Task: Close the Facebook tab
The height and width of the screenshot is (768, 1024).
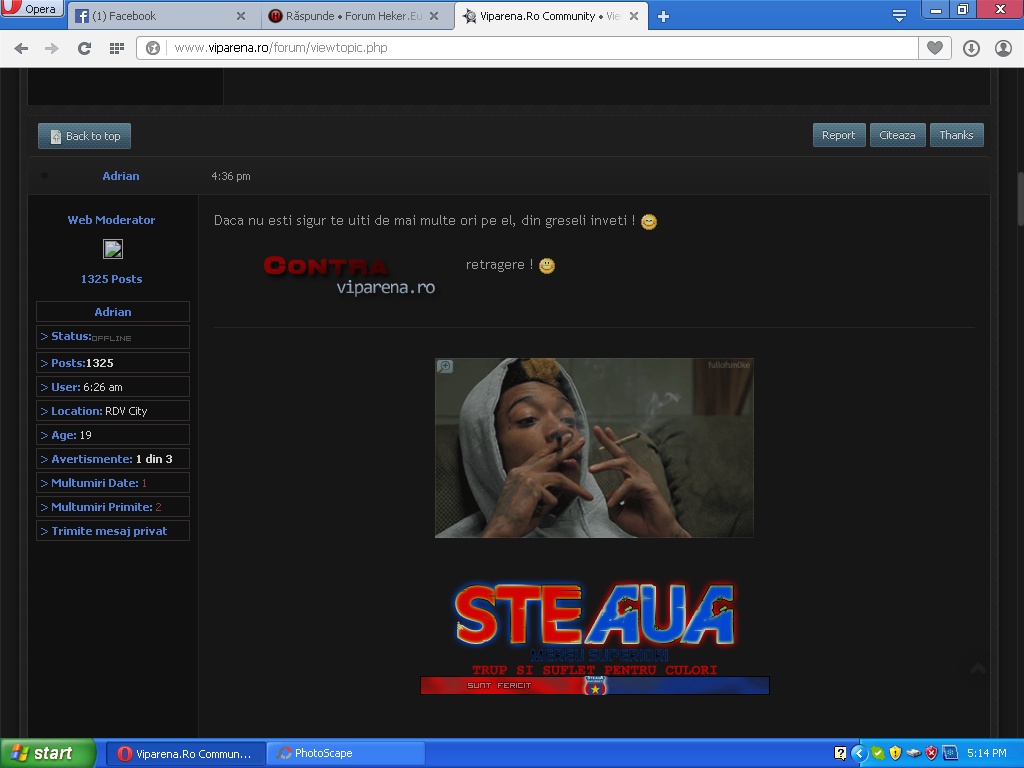Action: tap(241, 16)
